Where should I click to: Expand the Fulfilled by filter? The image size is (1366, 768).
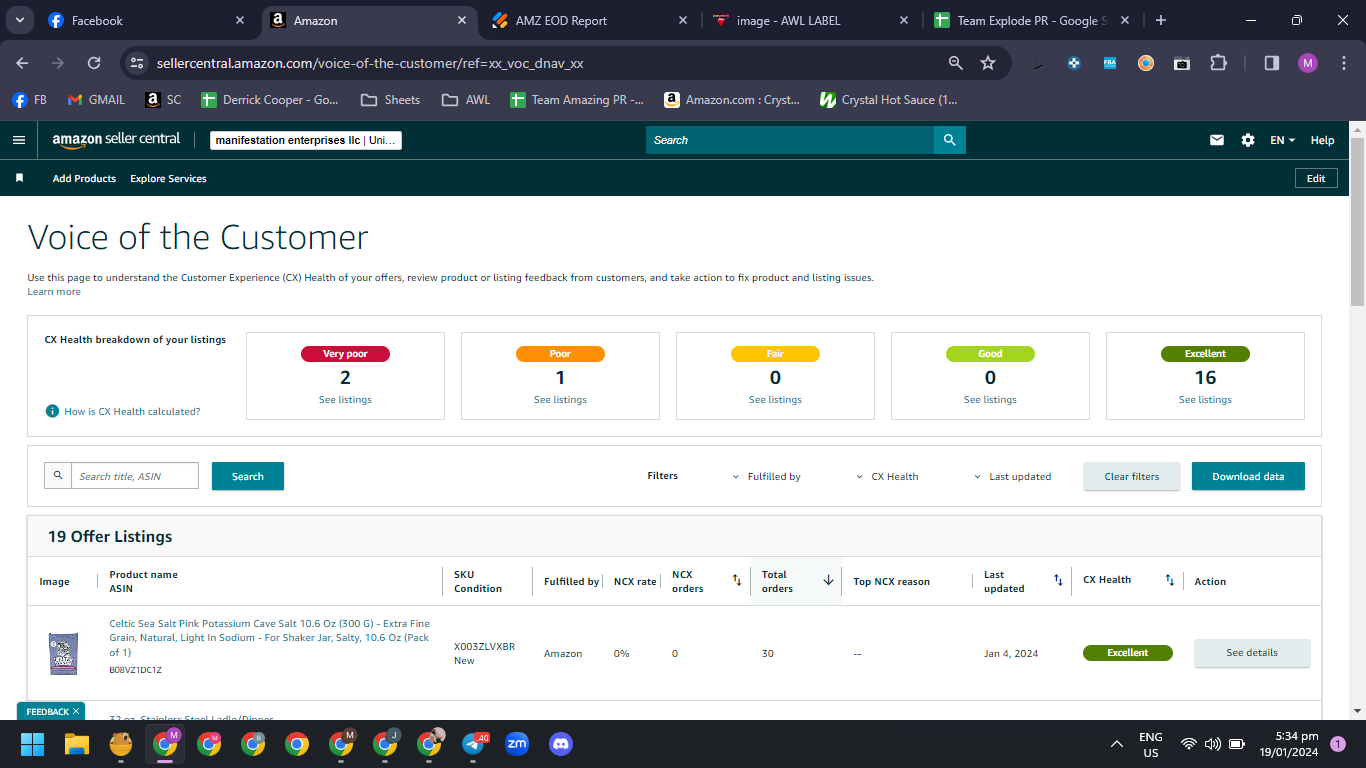767,477
